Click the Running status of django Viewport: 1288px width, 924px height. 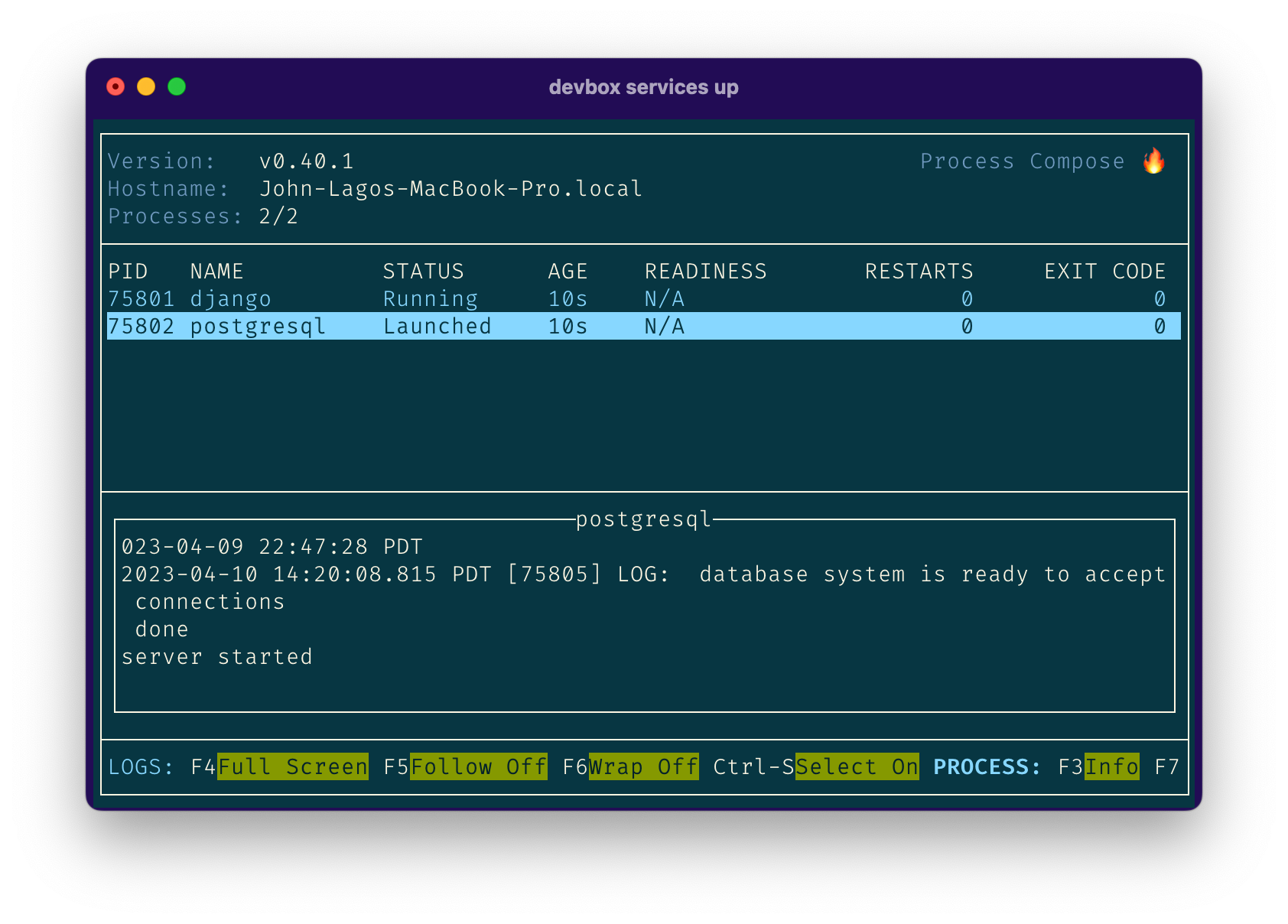coord(430,299)
